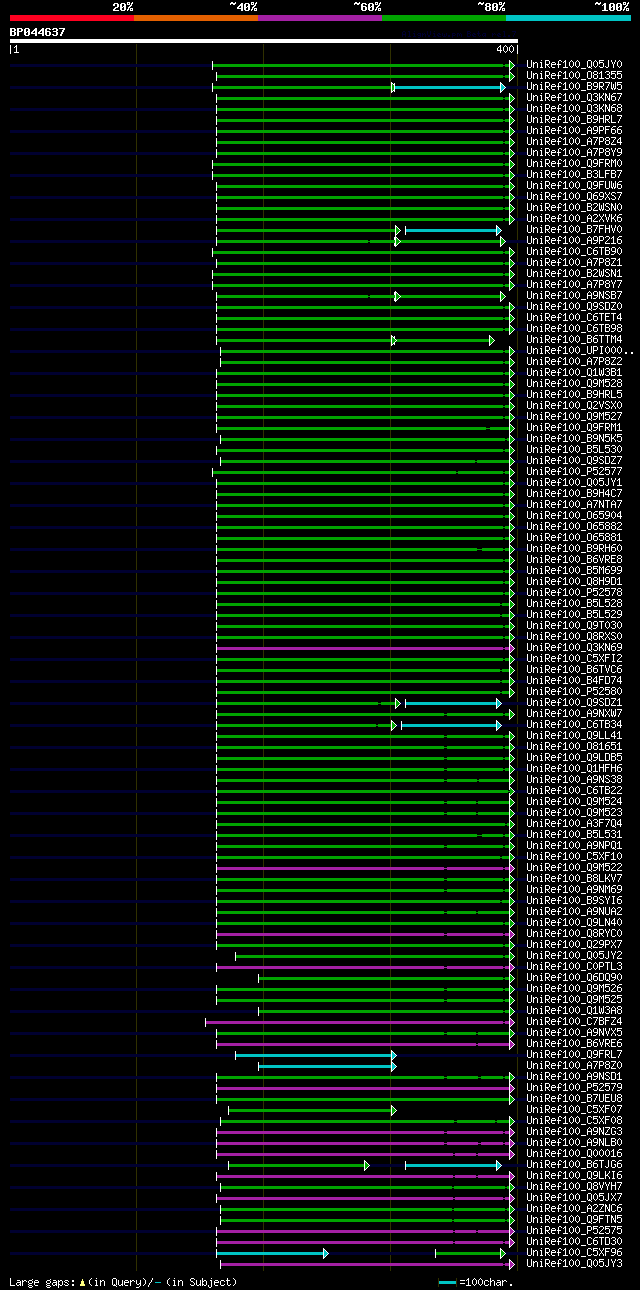Screen dimensions: 640x1290
Task: Click the cyan ~100% identity legend bar
Action: click(x=568, y=18)
